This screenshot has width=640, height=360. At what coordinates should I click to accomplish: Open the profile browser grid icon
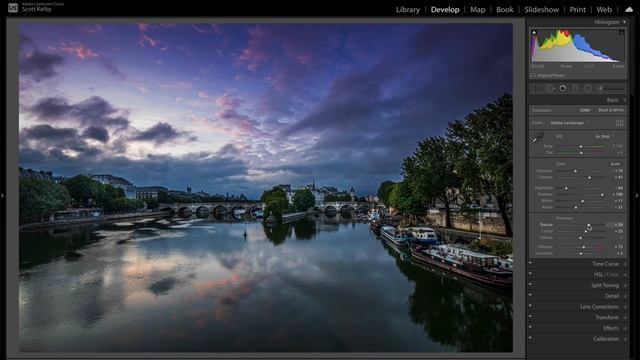(619, 123)
